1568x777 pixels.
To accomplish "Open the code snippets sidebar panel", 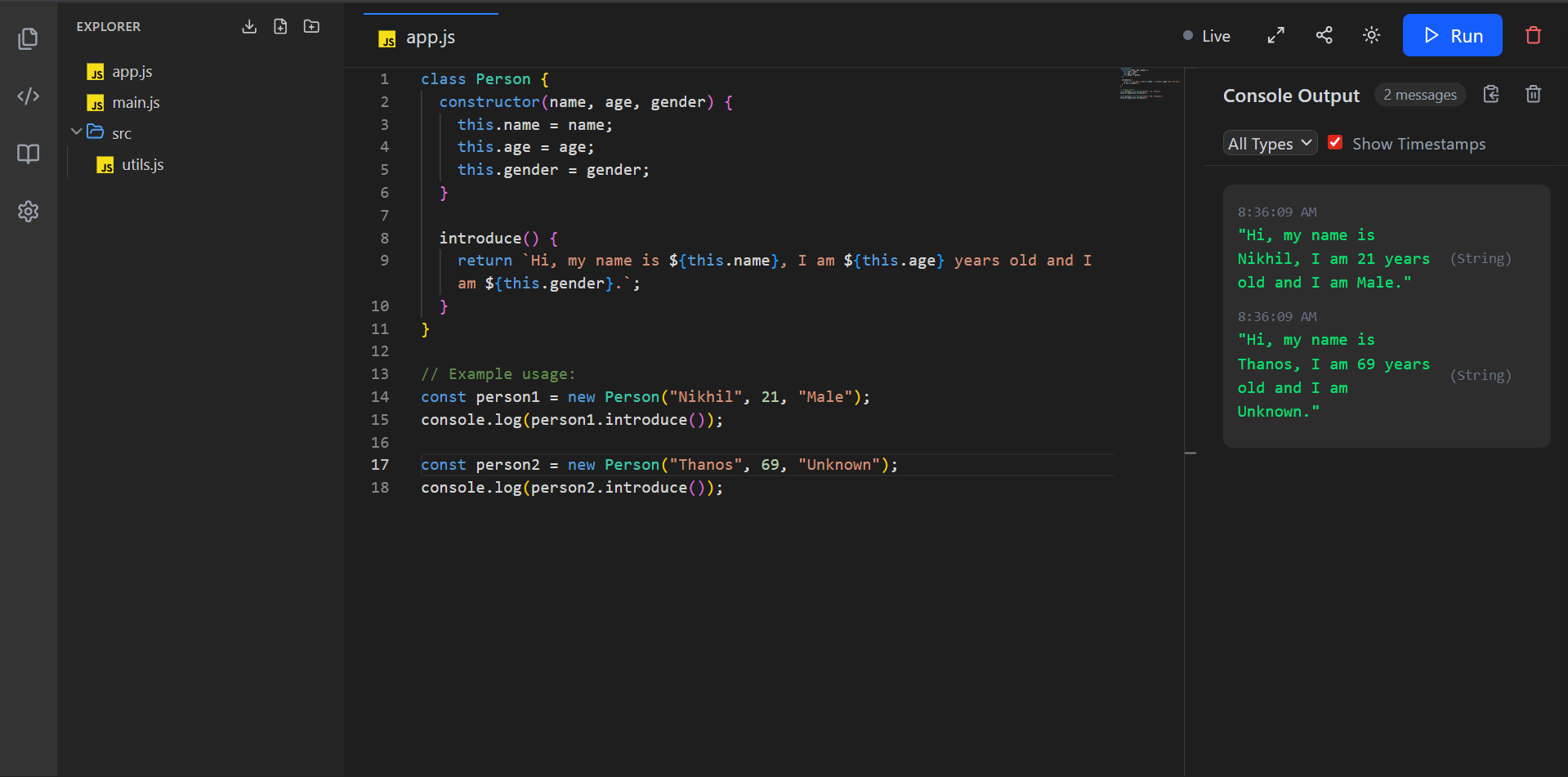I will pos(28,96).
